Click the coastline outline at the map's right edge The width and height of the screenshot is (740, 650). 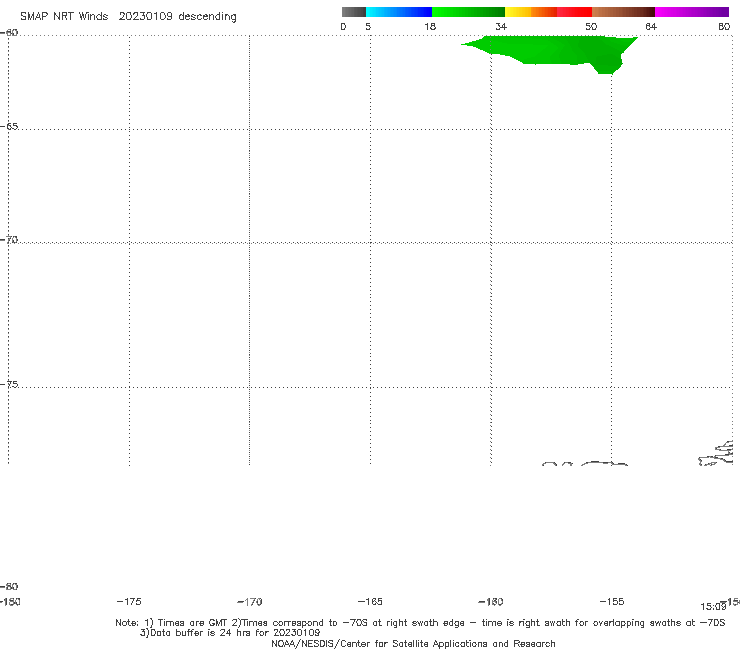click(716, 453)
